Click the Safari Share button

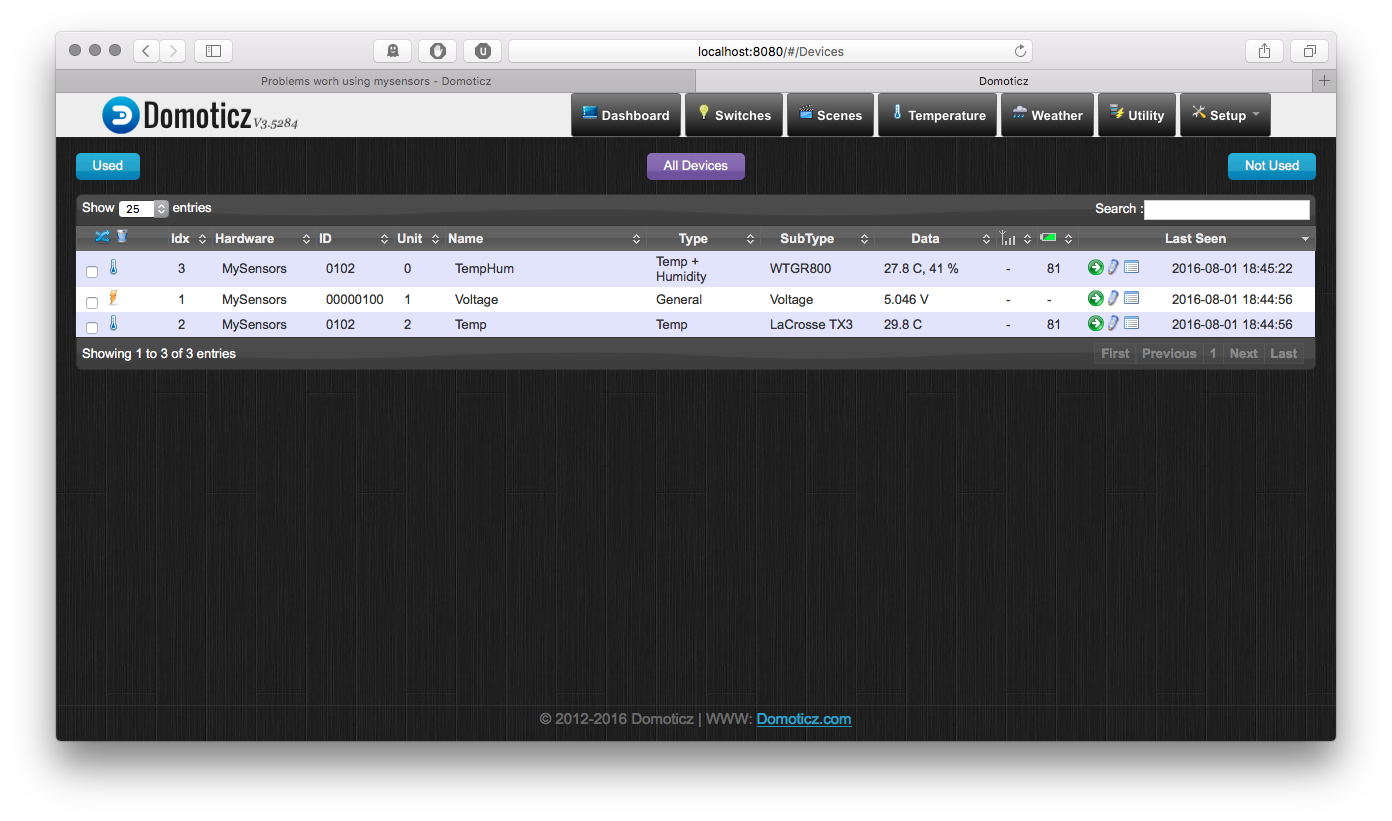pos(1265,51)
